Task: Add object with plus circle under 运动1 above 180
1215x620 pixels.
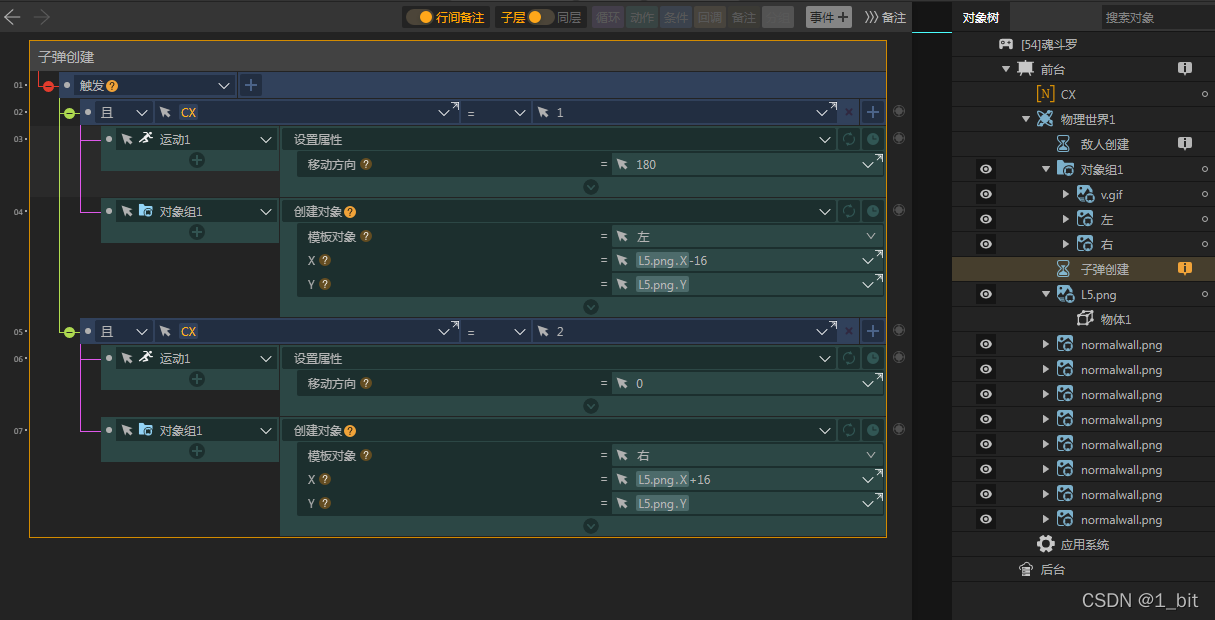Action: (x=197, y=160)
